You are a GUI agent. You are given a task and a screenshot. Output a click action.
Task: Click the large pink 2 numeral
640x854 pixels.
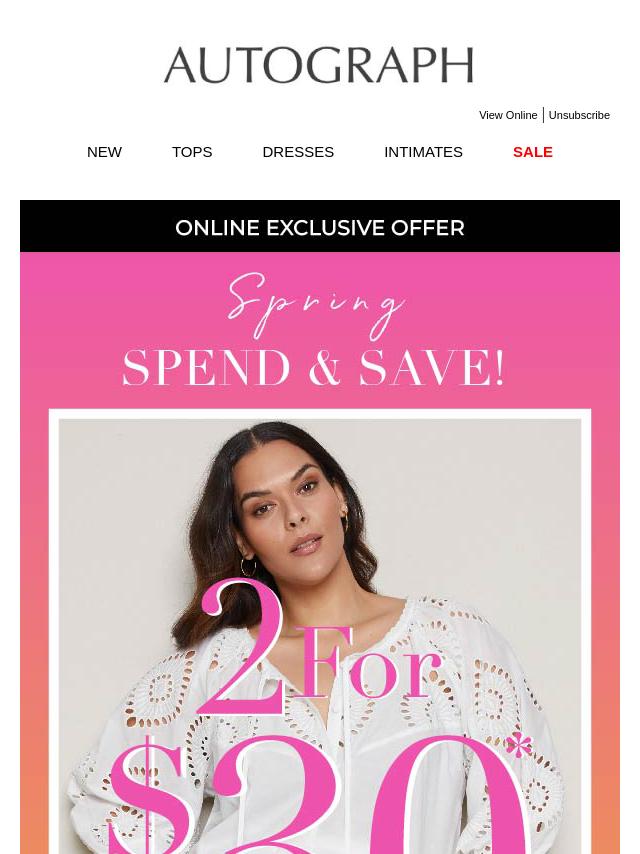(x=241, y=647)
